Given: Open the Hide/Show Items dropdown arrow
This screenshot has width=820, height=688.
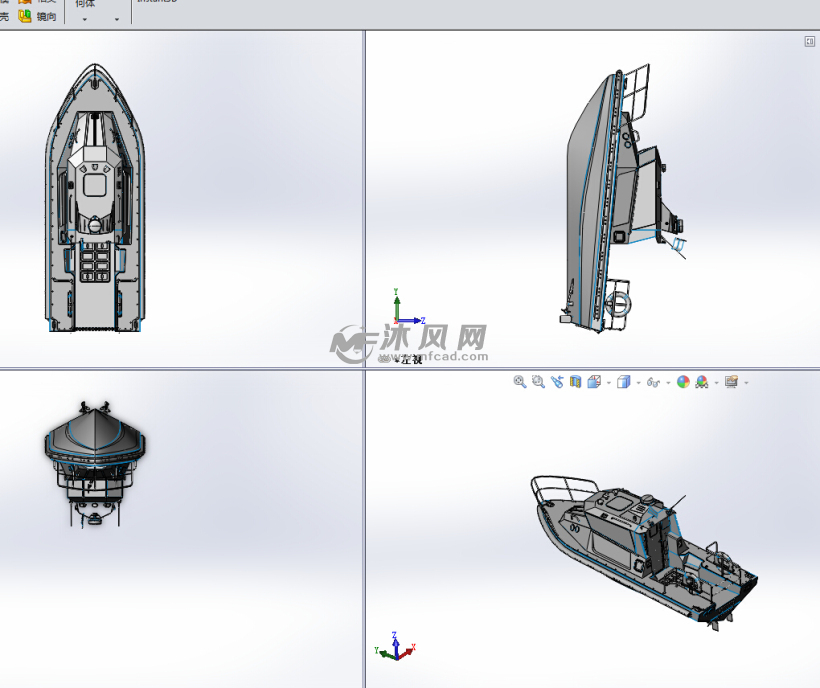Looking at the screenshot, I should pyautogui.click(x=668, y=383).
